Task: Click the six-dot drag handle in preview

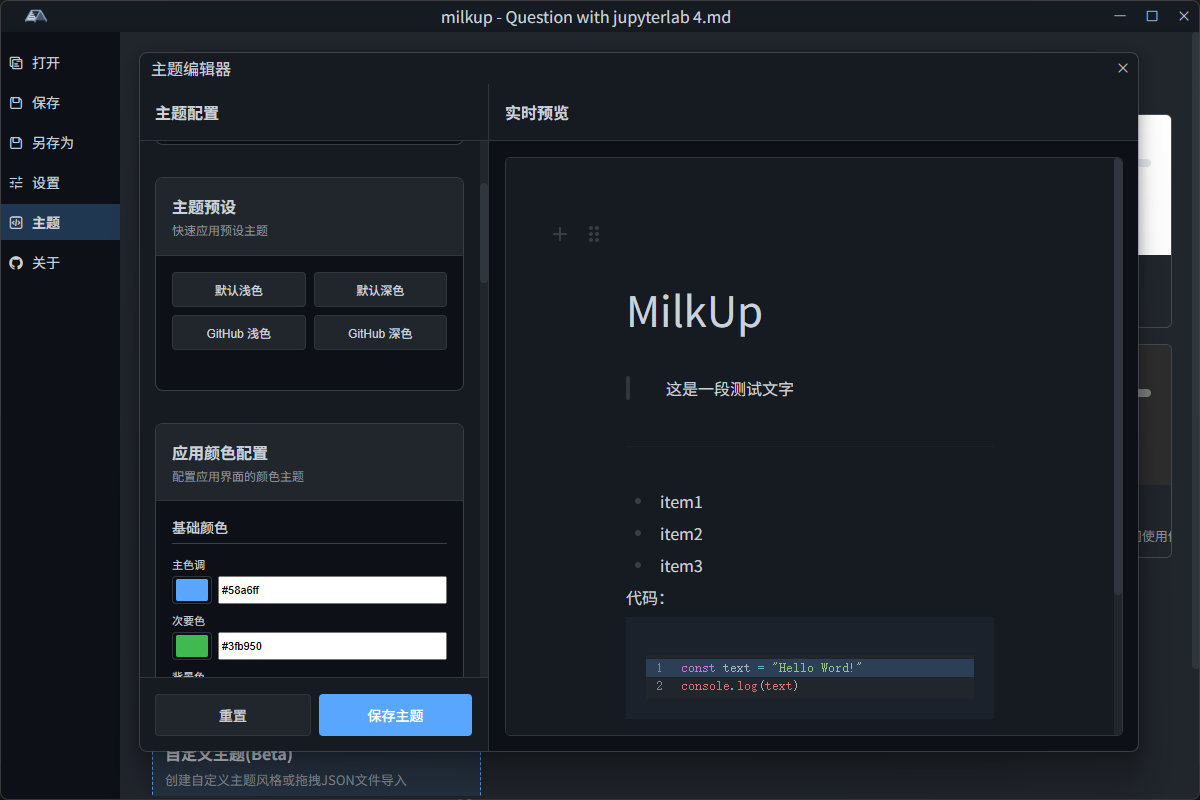Action: (594, 233)
